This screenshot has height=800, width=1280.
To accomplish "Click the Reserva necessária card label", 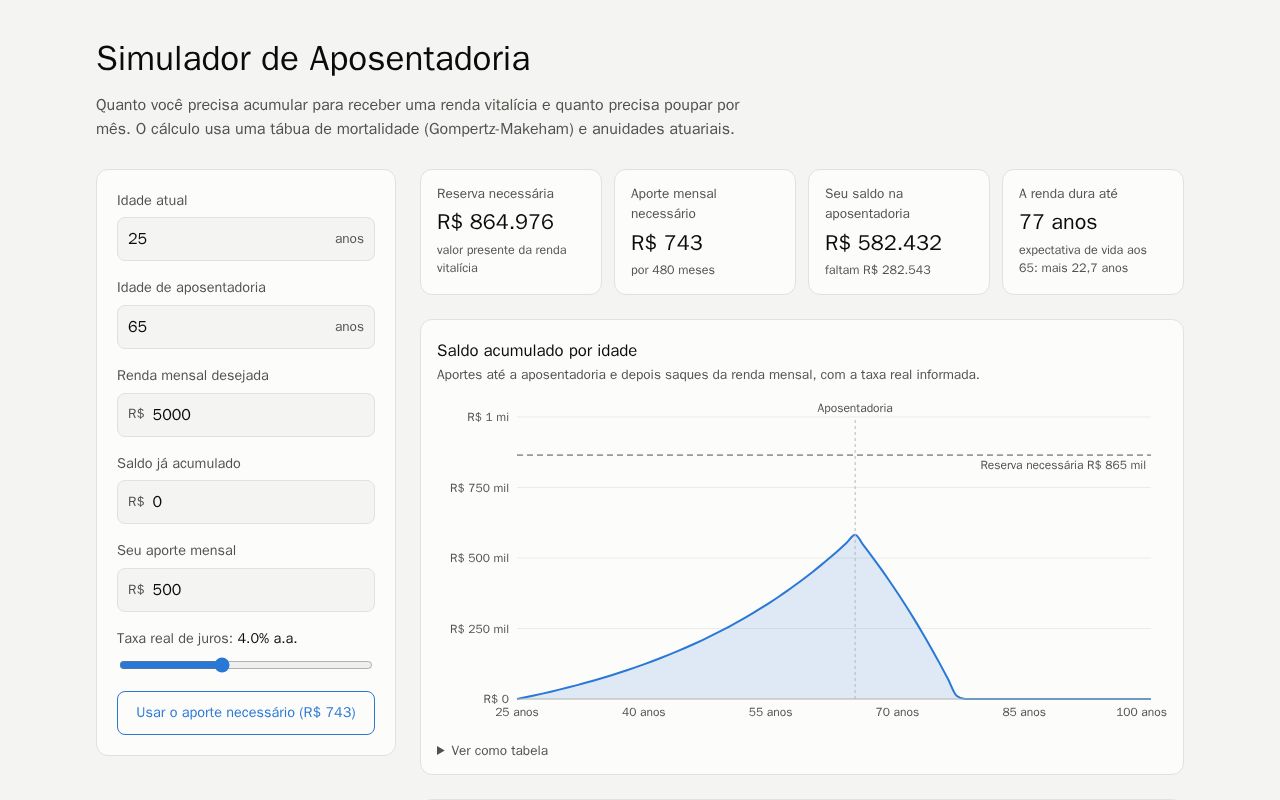I will click(x=495, y=194).
